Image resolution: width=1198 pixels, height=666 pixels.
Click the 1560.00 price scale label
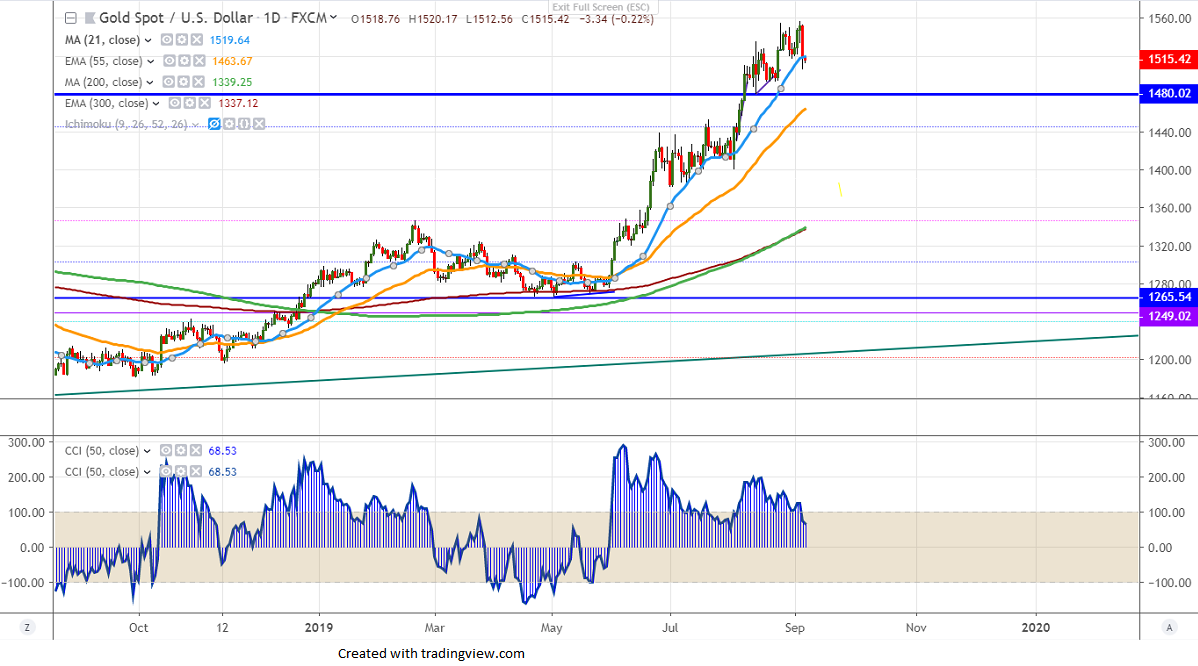[1170, 19]
